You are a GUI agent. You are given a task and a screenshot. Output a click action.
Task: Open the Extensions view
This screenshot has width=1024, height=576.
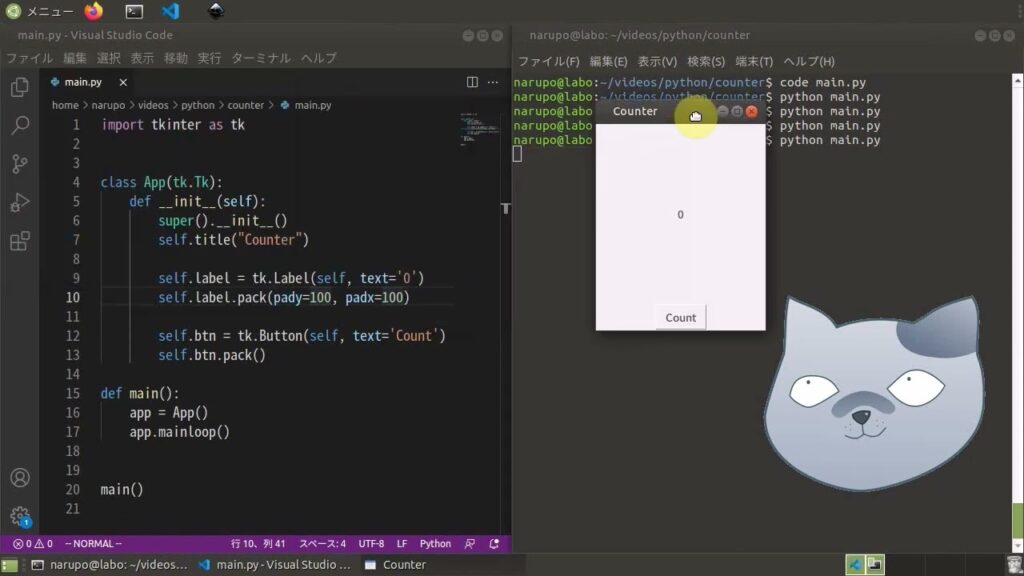(x=20, y=242)
